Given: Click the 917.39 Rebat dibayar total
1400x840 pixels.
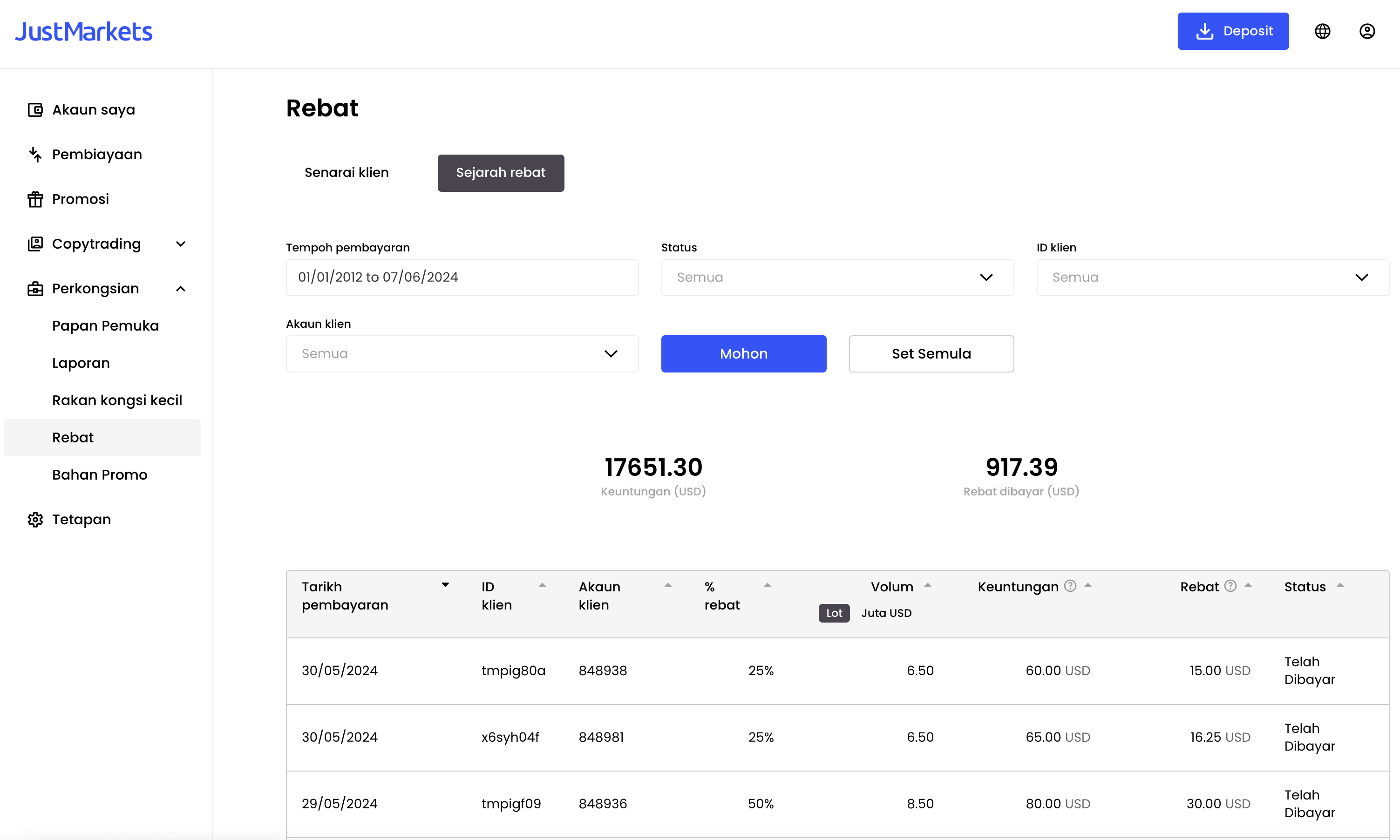Looking at the screenshot, I should 1021,467.
